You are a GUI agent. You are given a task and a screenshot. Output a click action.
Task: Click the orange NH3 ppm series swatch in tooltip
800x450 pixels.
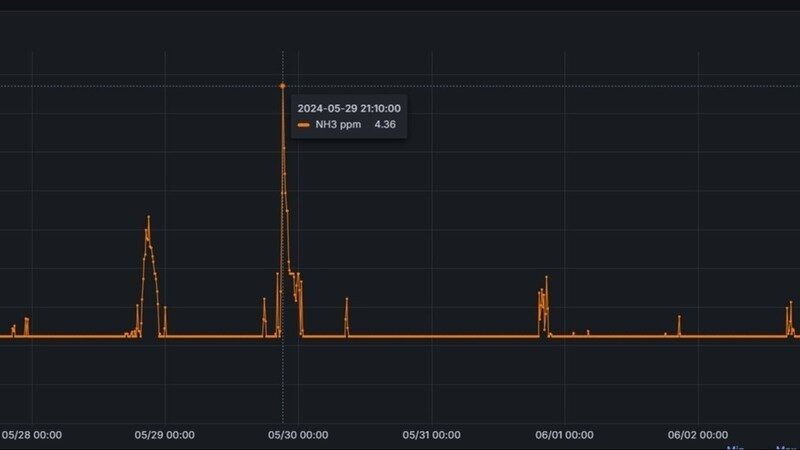click(x=303, y=125)
